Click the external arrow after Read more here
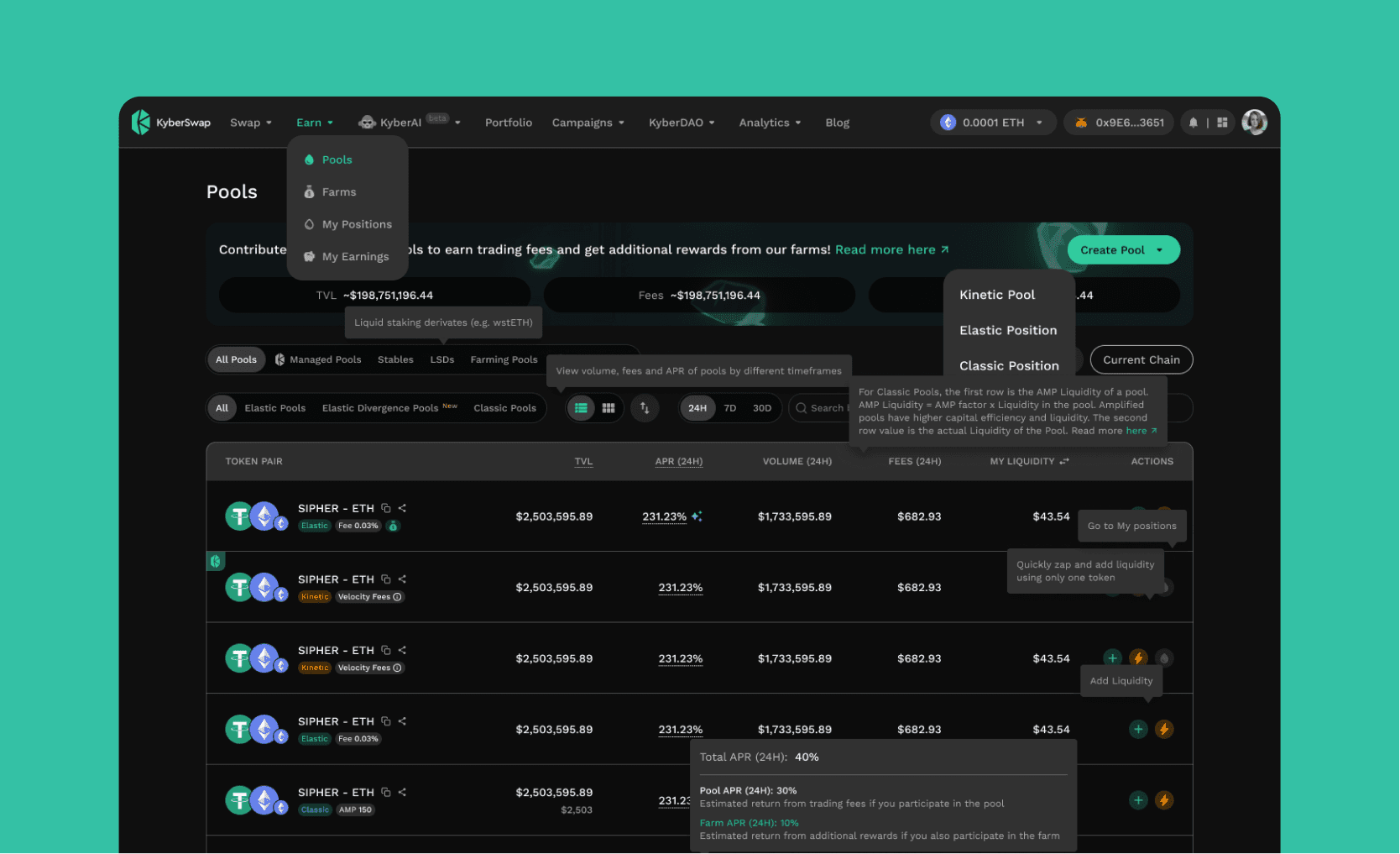1400x854 pixels. (x=945, y=249)
